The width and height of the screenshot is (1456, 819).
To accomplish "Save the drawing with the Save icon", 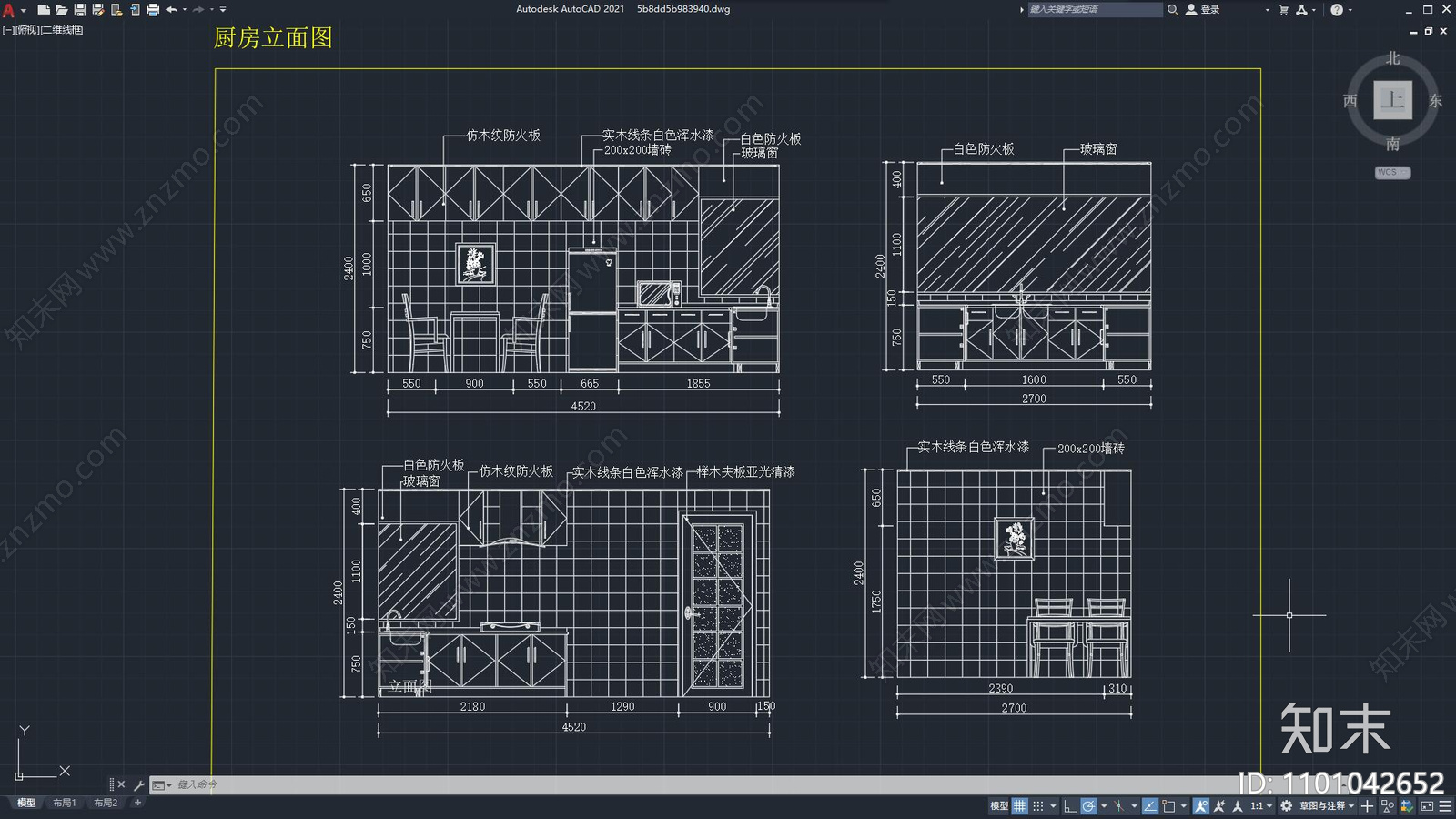I will point(80,10).
